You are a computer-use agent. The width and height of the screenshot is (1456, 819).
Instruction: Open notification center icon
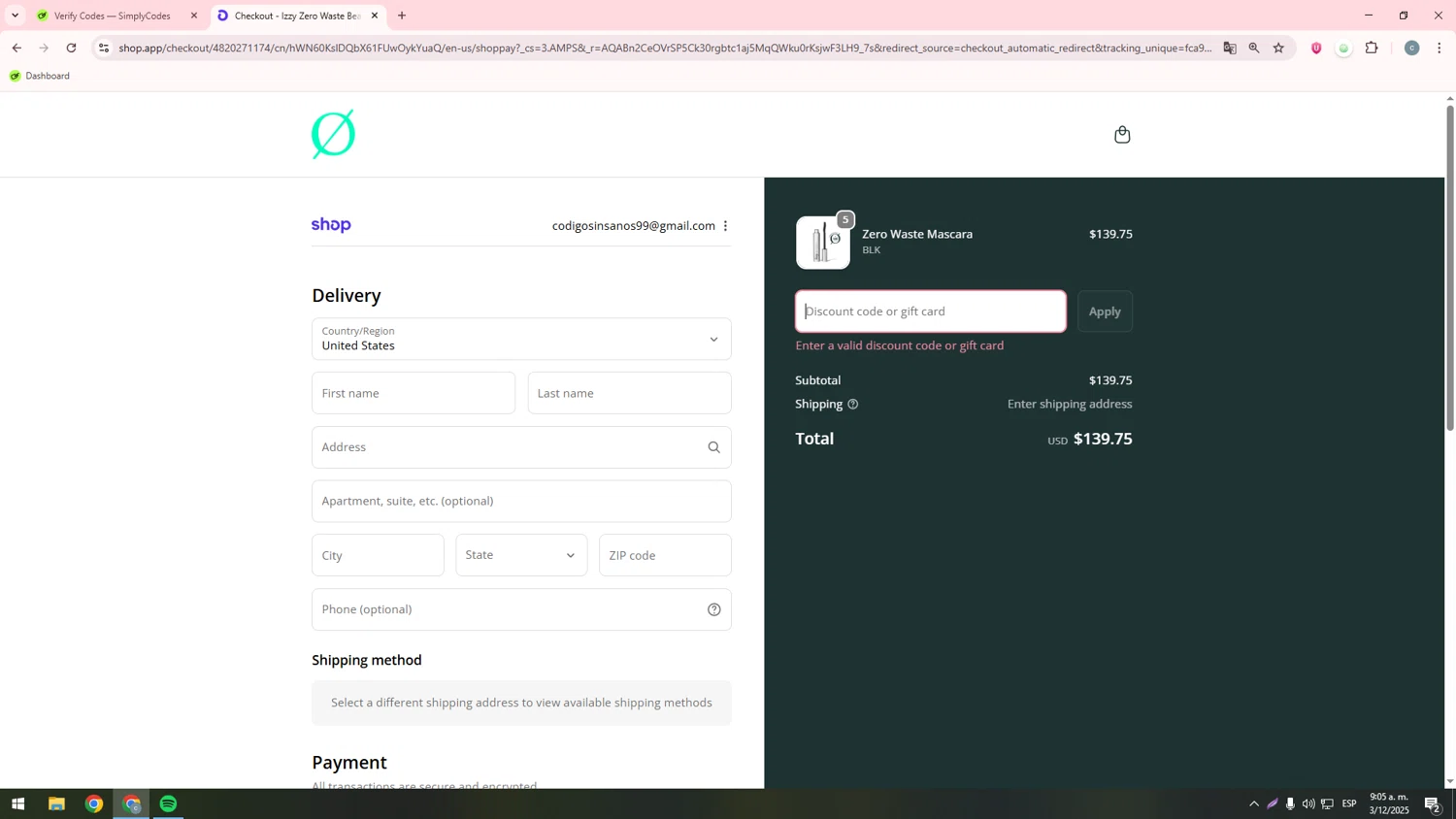(1432, 803)
